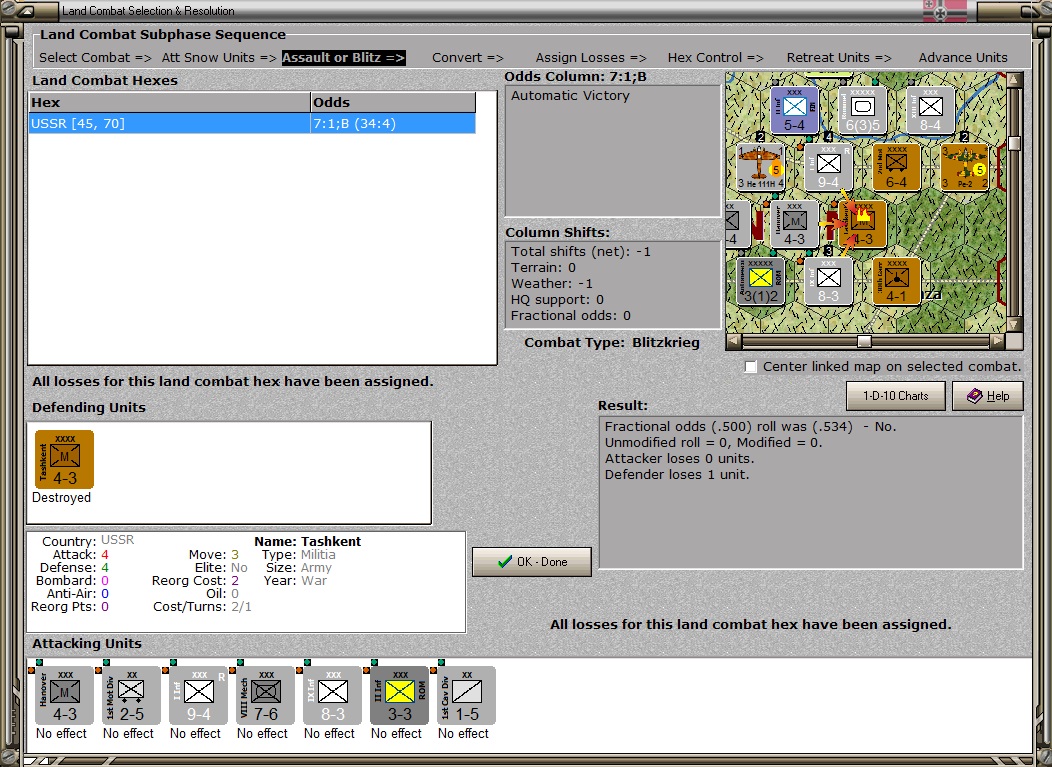This screenshot has height=767, width=1052.
Task: Click the 7:1;B (34:4) odds cell
Action: [392, 123]
